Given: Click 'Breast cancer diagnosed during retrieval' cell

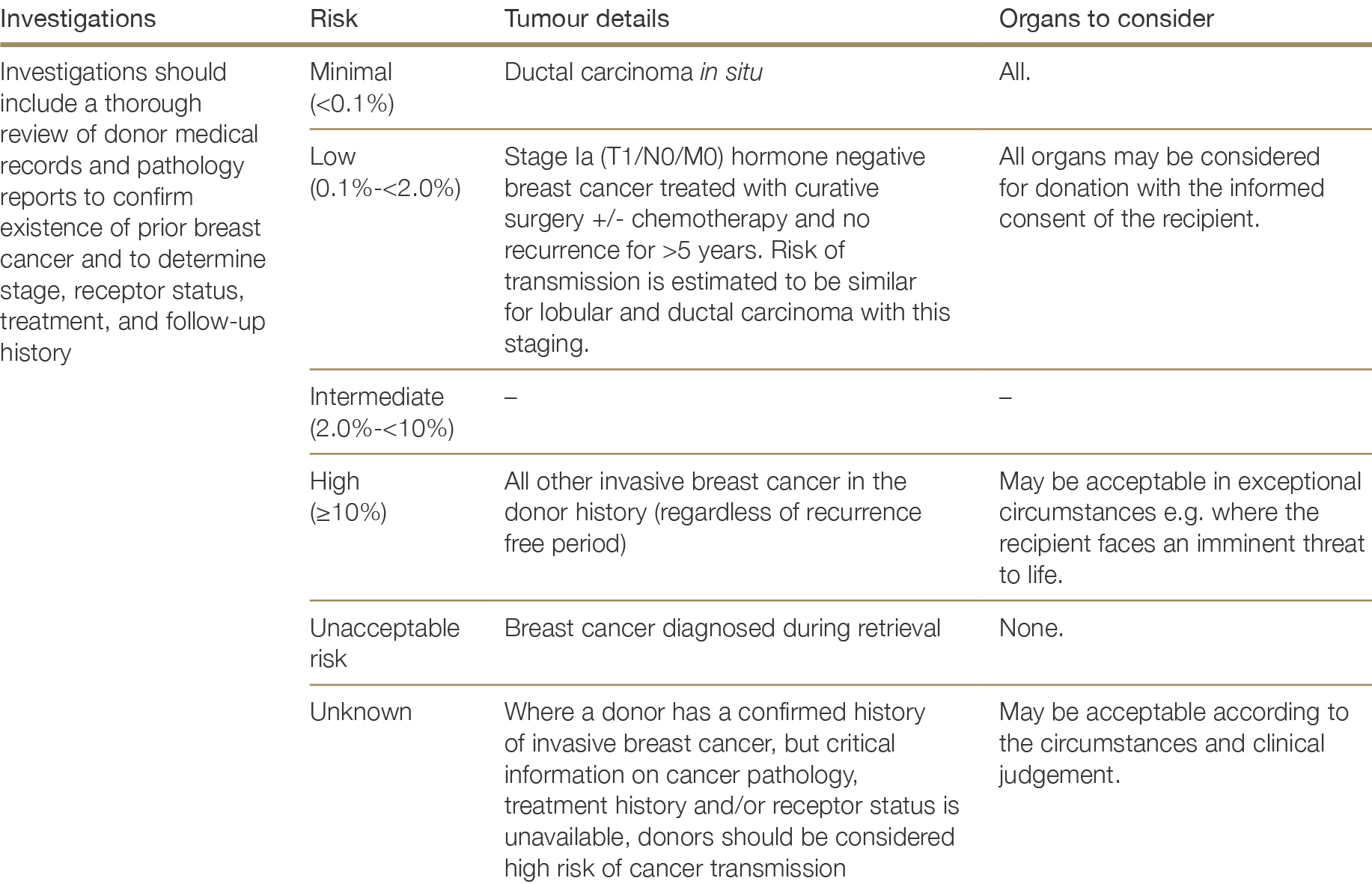Looking at the screenshot, I should pos(722,628).
